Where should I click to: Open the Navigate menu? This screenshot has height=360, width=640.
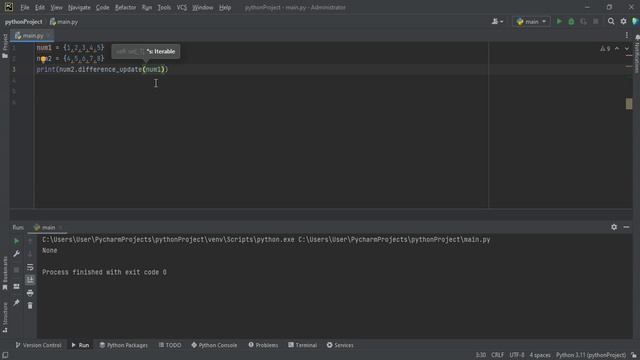(x=79, y=7)
